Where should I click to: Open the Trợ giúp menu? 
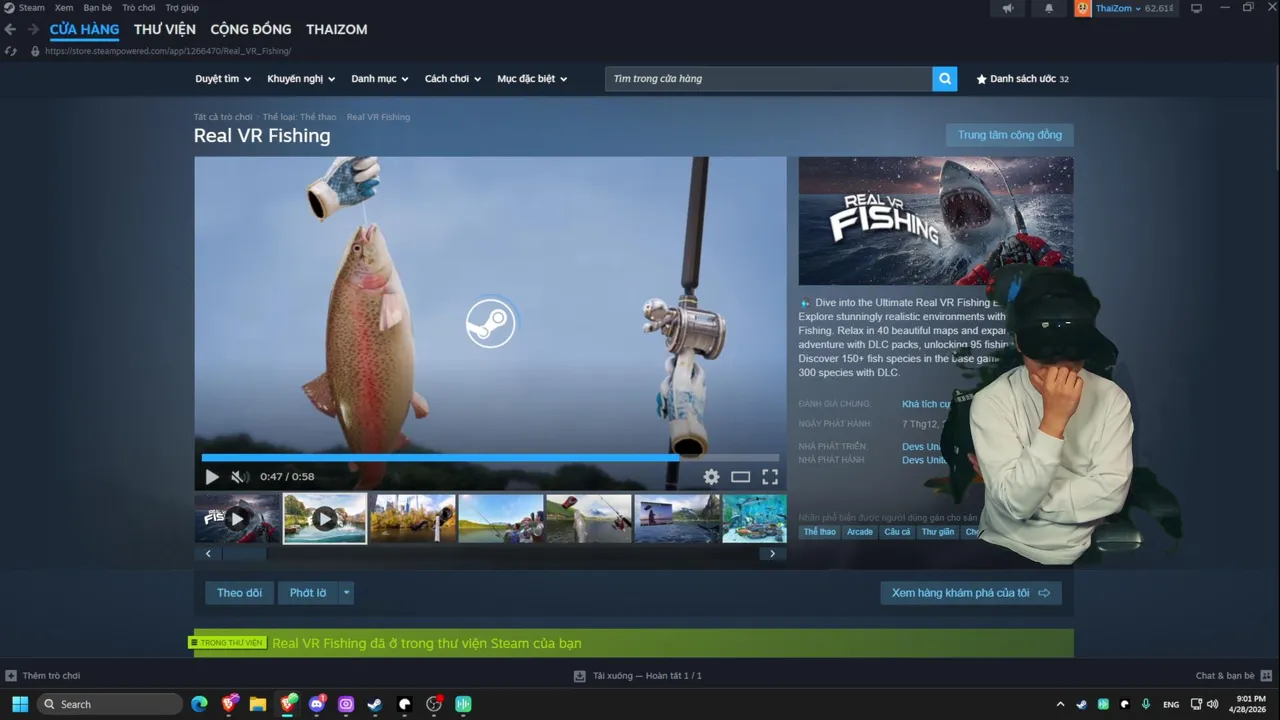(182, 8)
